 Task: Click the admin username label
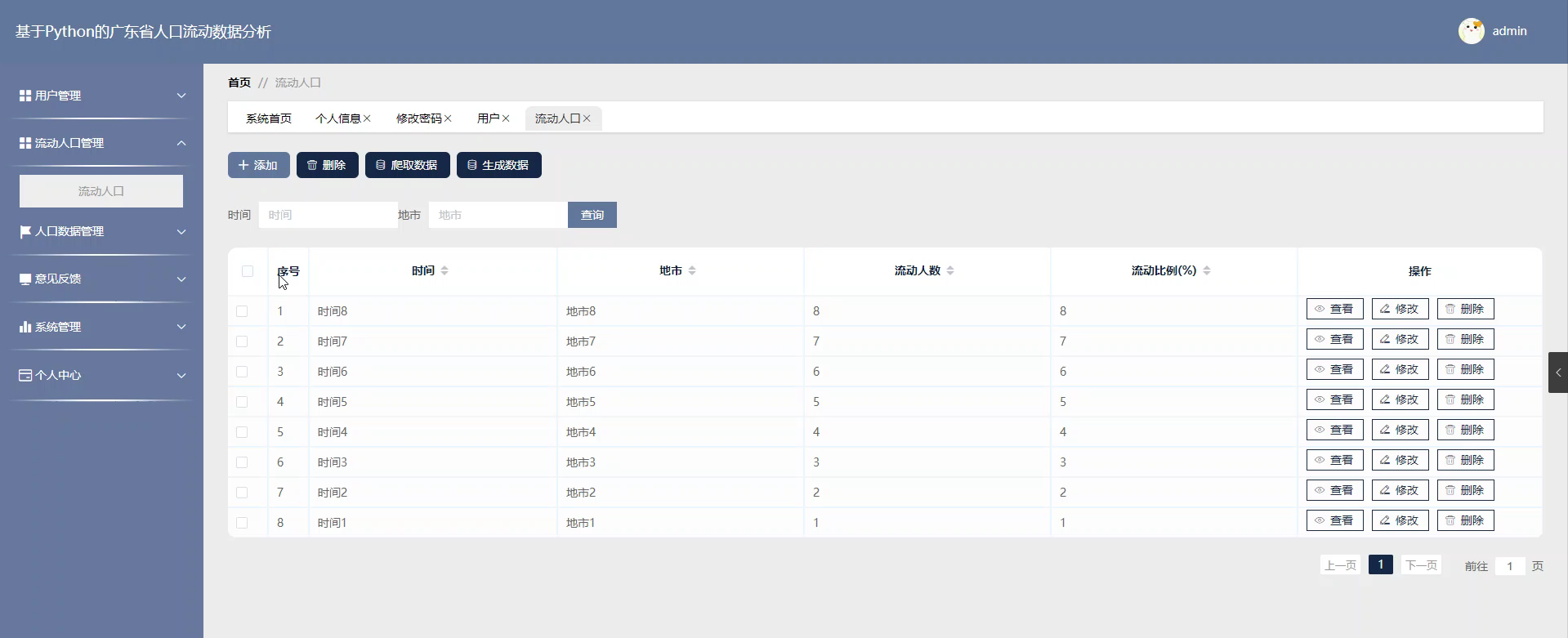(1509, 31)
